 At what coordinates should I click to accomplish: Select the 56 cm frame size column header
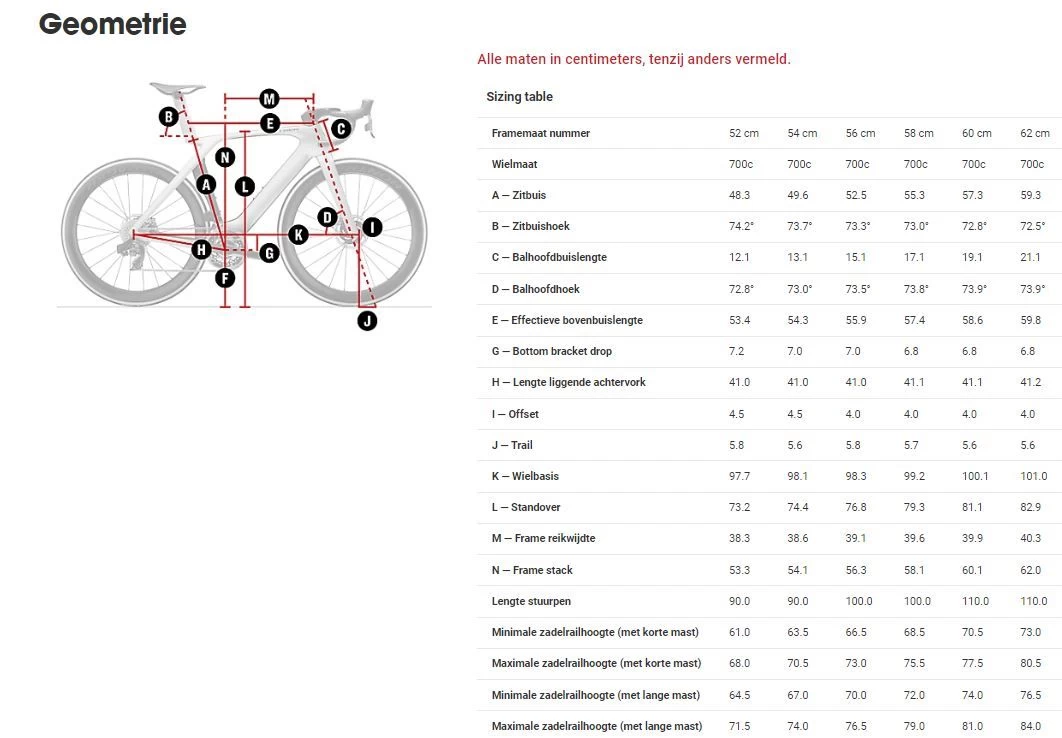[x=860, y=133]
